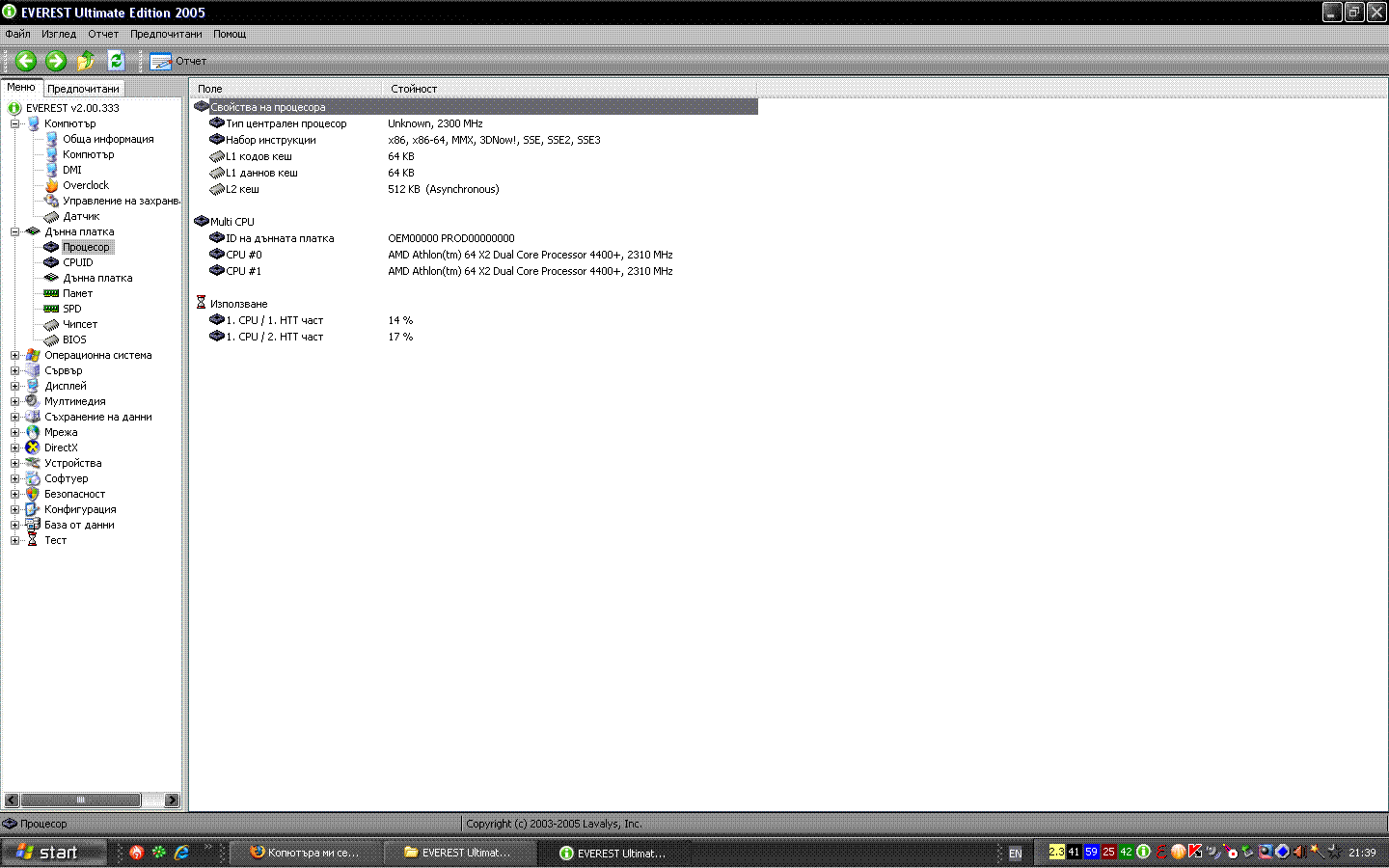Expand the Софтуер tree node

[15, 478]
